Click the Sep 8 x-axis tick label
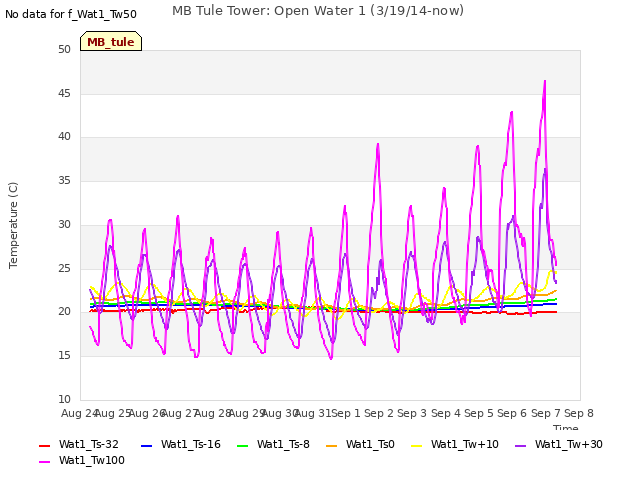 pyautogui.click(x=578, y=413)
